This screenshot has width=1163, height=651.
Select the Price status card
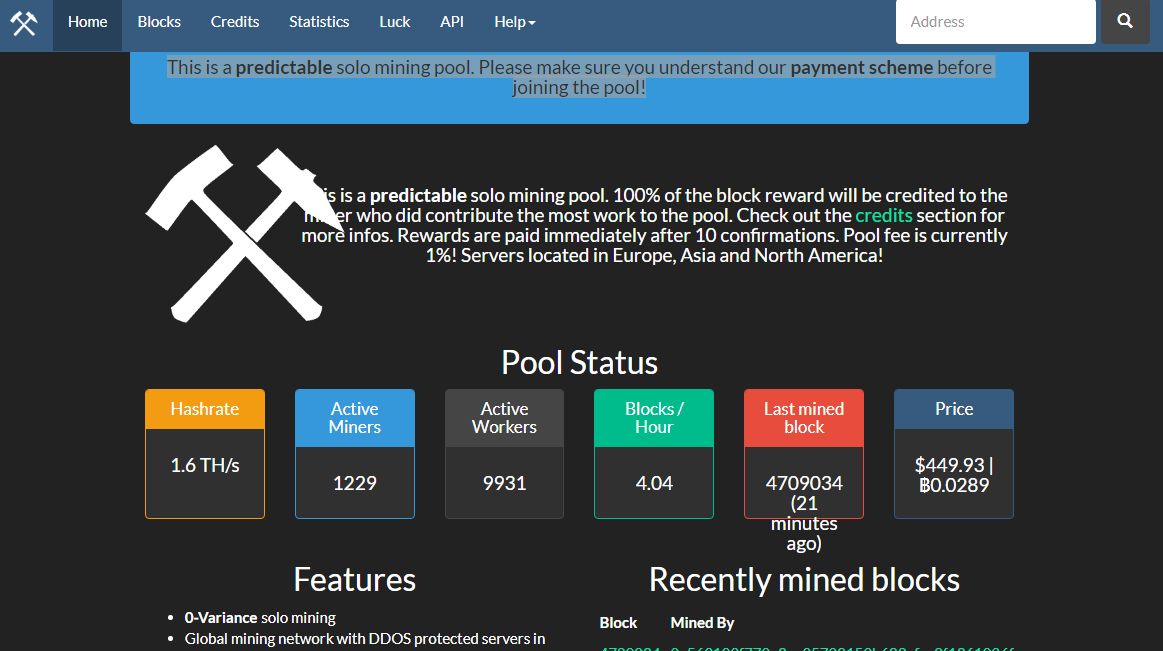click(953, 454)
